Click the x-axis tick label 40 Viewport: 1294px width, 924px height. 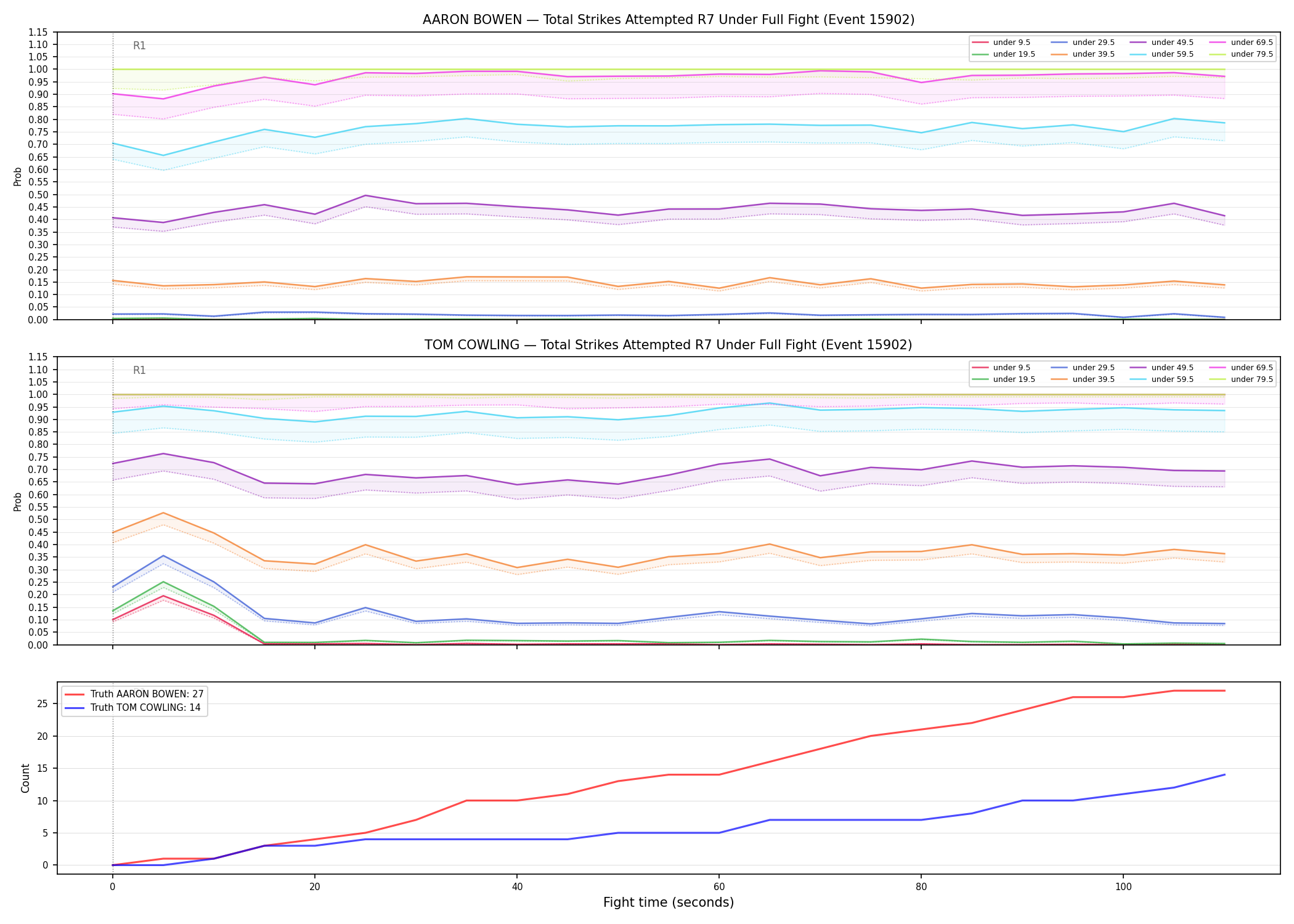[x=516, y=887]
